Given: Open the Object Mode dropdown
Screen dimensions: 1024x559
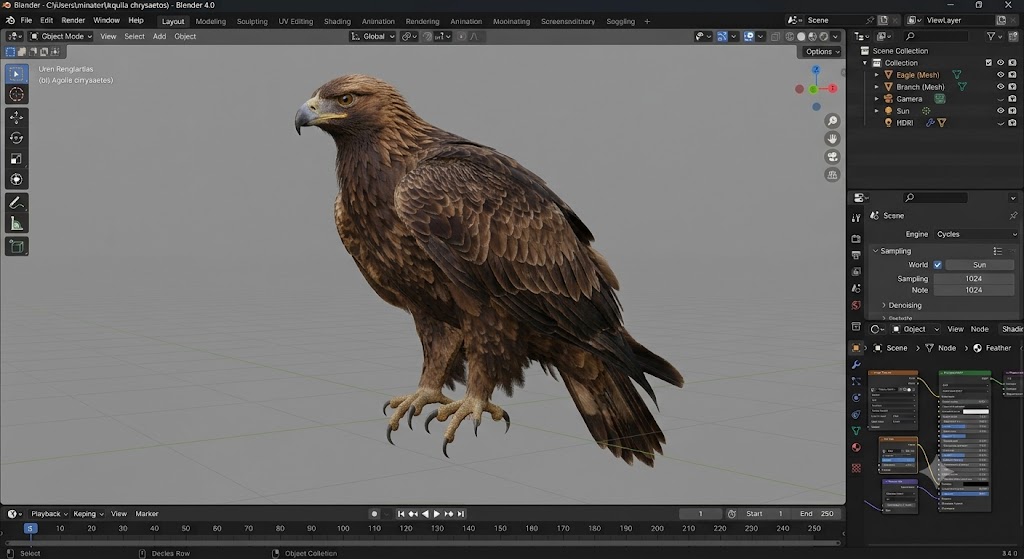Looking at the screenshot, I should [x=61, y=37].
